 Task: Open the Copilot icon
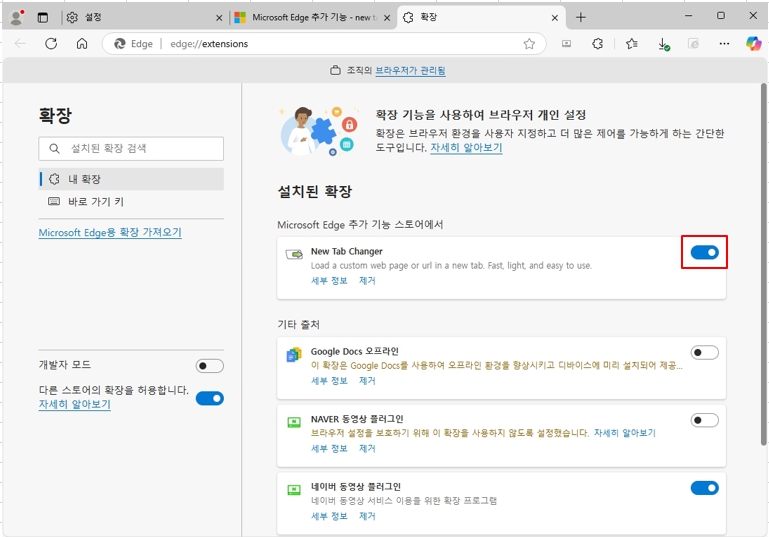point(753,44)
